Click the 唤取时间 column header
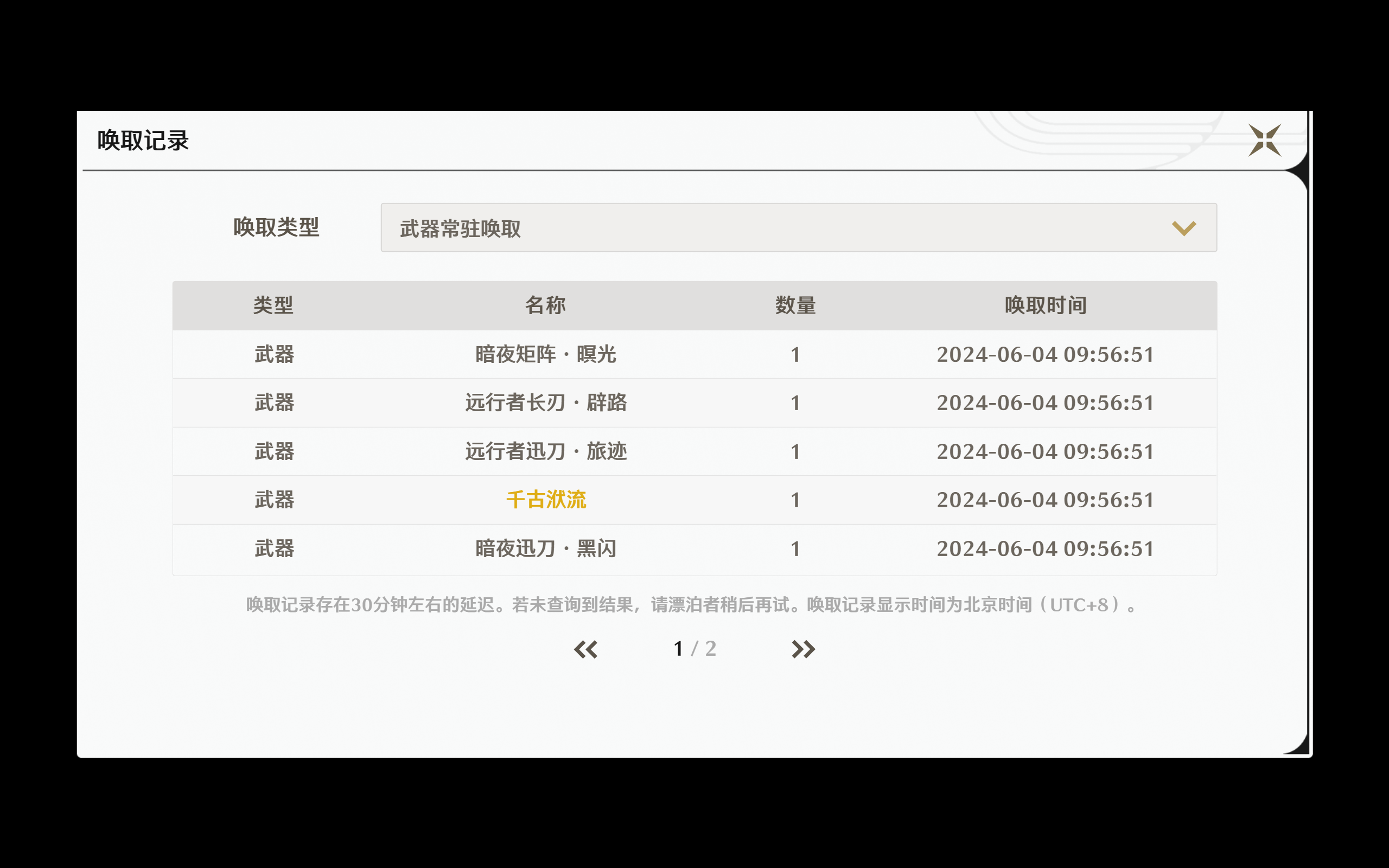The image size is (1389, 868). [x=1045, y=305]
